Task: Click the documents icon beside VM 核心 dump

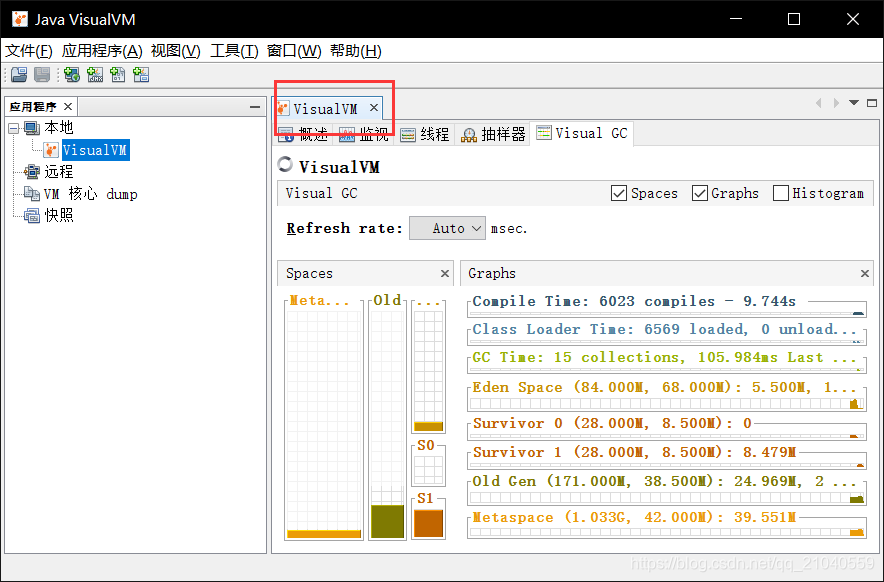Action: [32, 193]
